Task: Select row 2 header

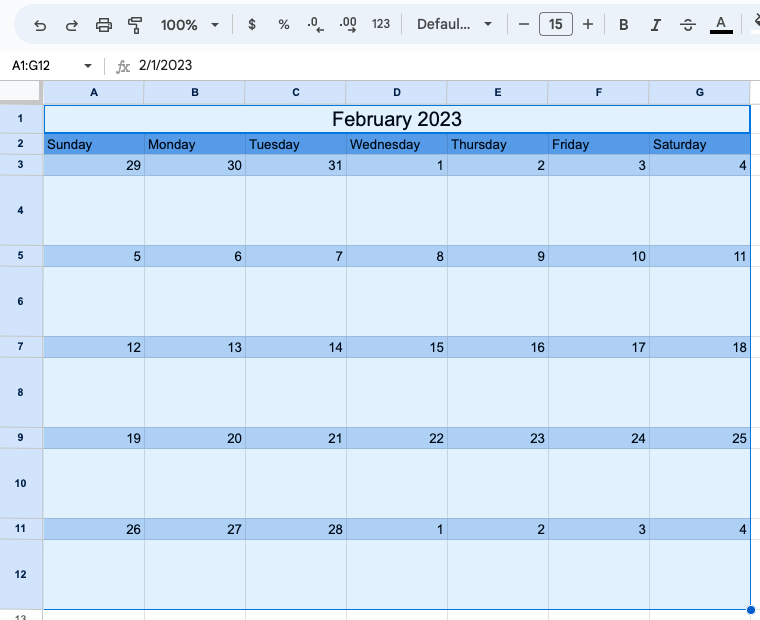Action: 20,143
